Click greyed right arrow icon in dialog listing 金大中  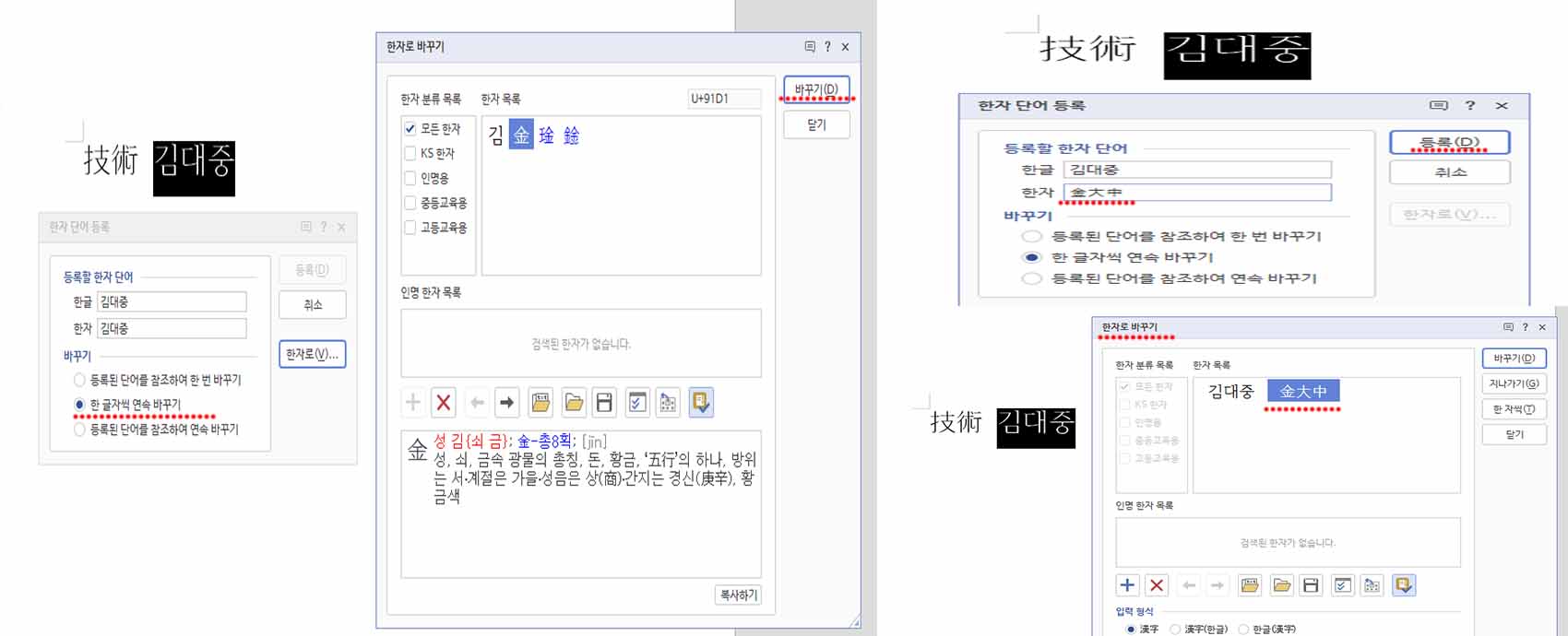tap(1218, 584)
